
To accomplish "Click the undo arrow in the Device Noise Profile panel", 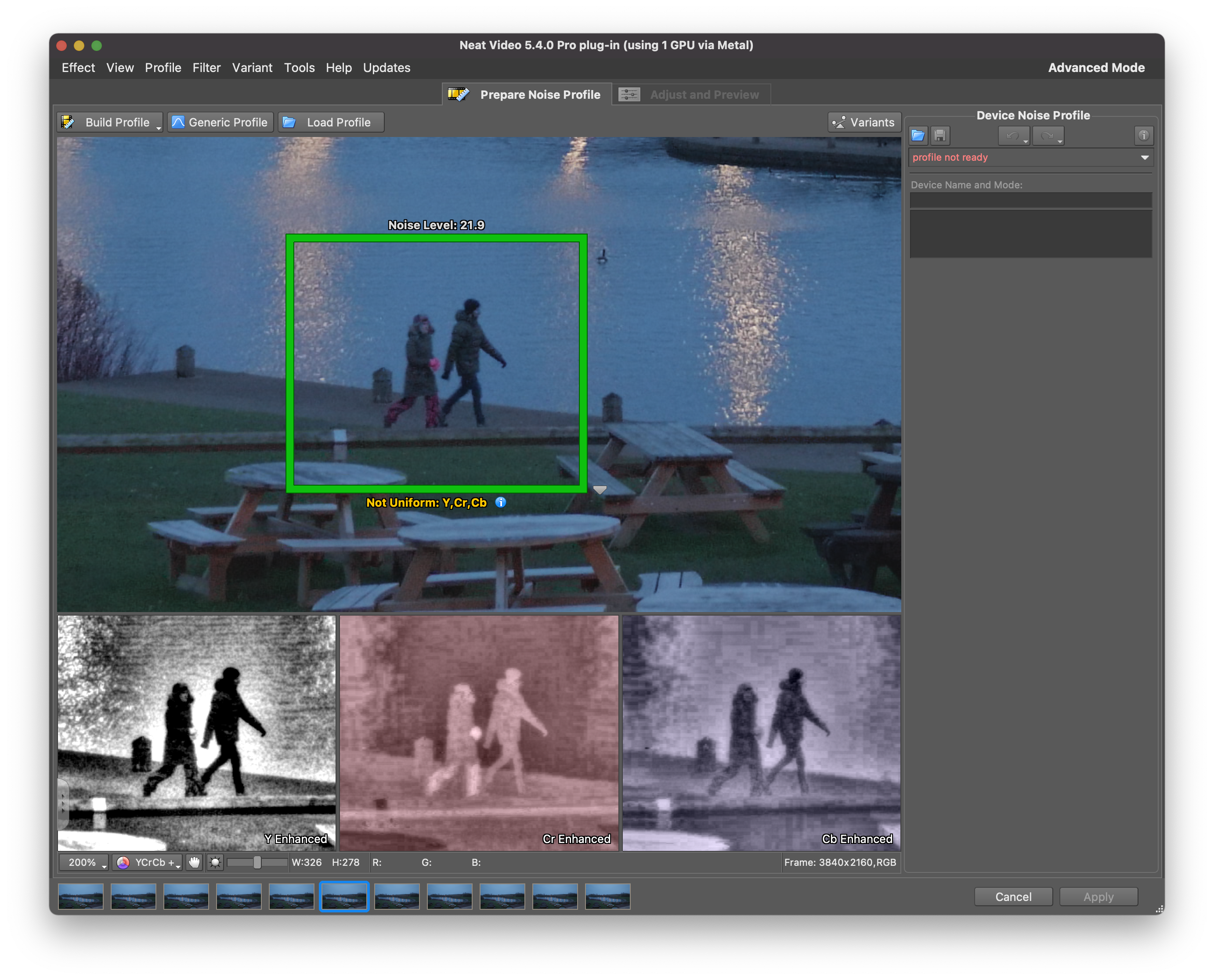I will (1013, 136).
